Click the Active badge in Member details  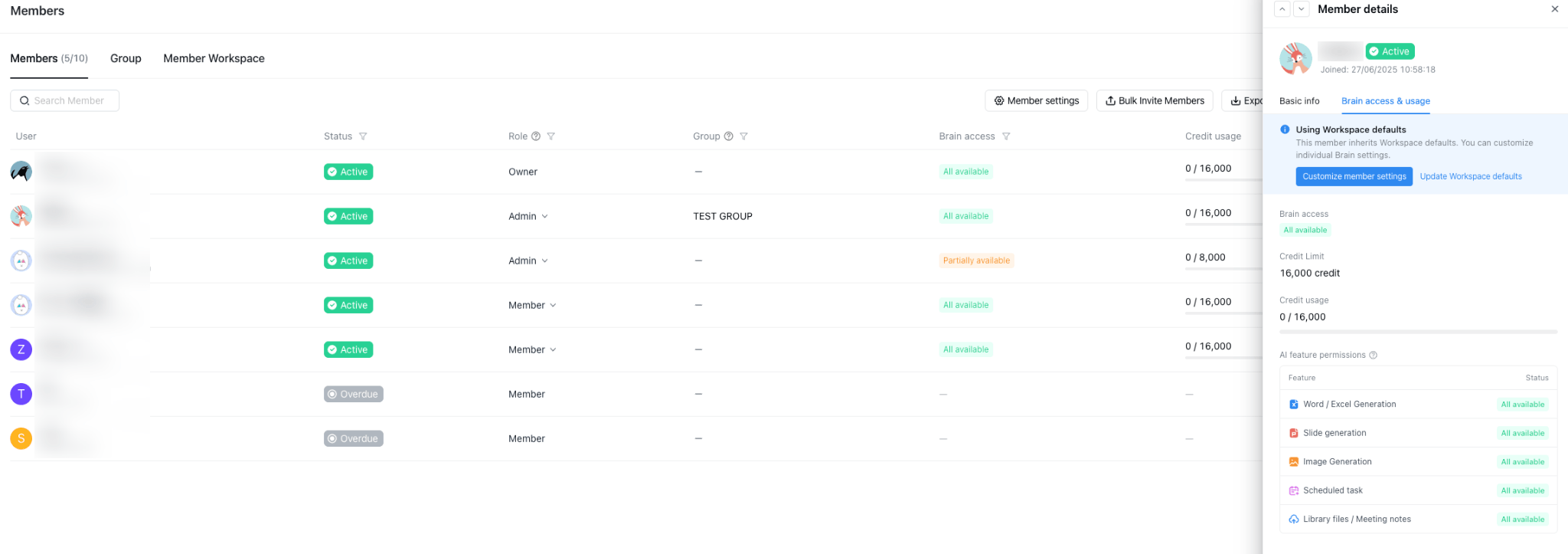(x=1390, y=51)
